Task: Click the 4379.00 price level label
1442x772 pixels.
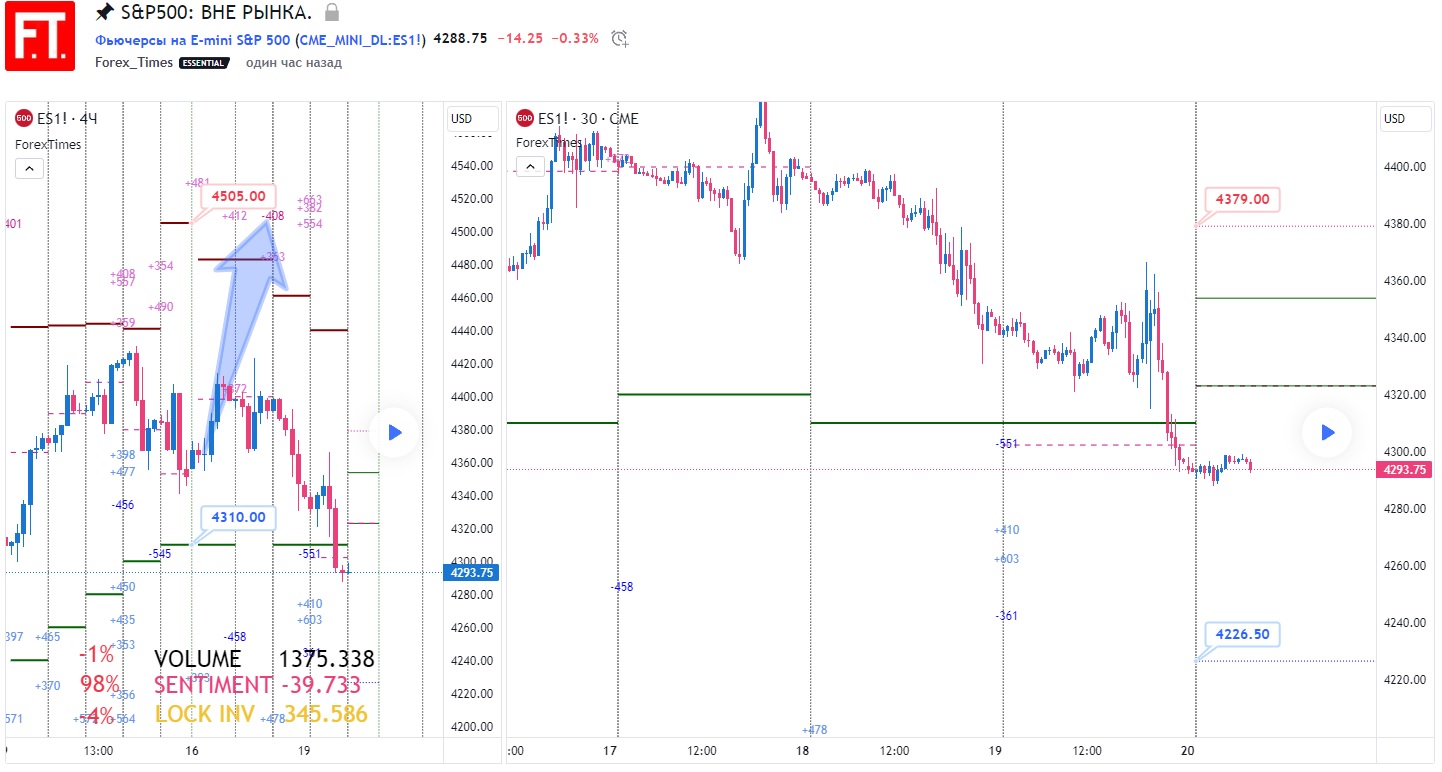Action: tap(1242, 199)
